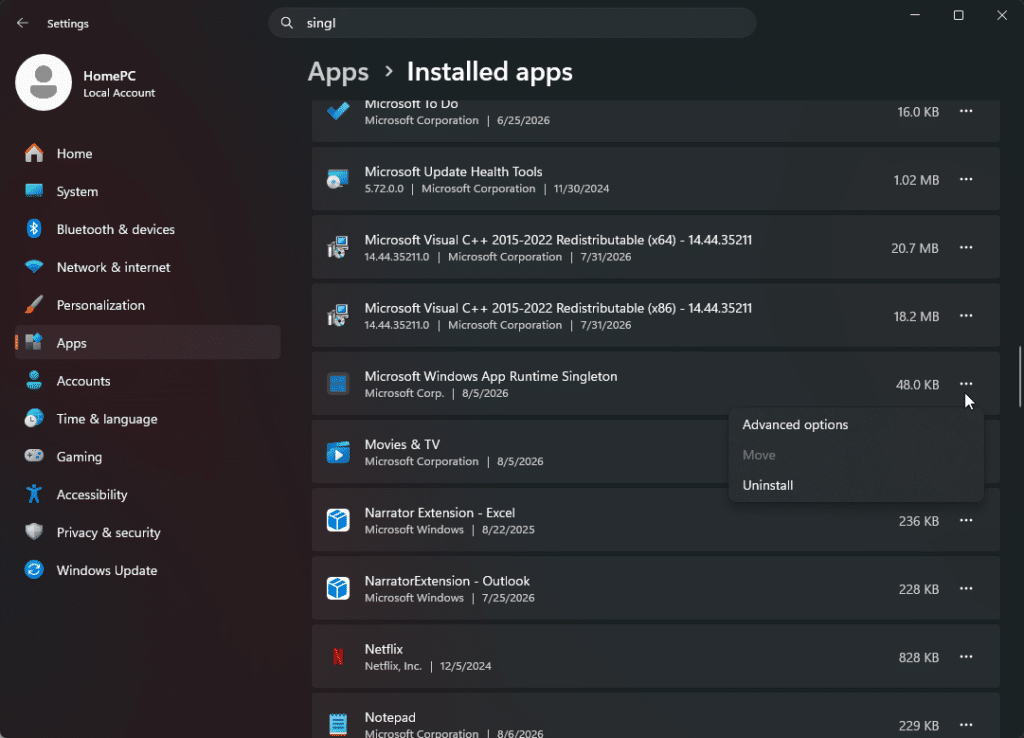Click the NarratorExtension - Outlook icon

[x=338, y=589]
